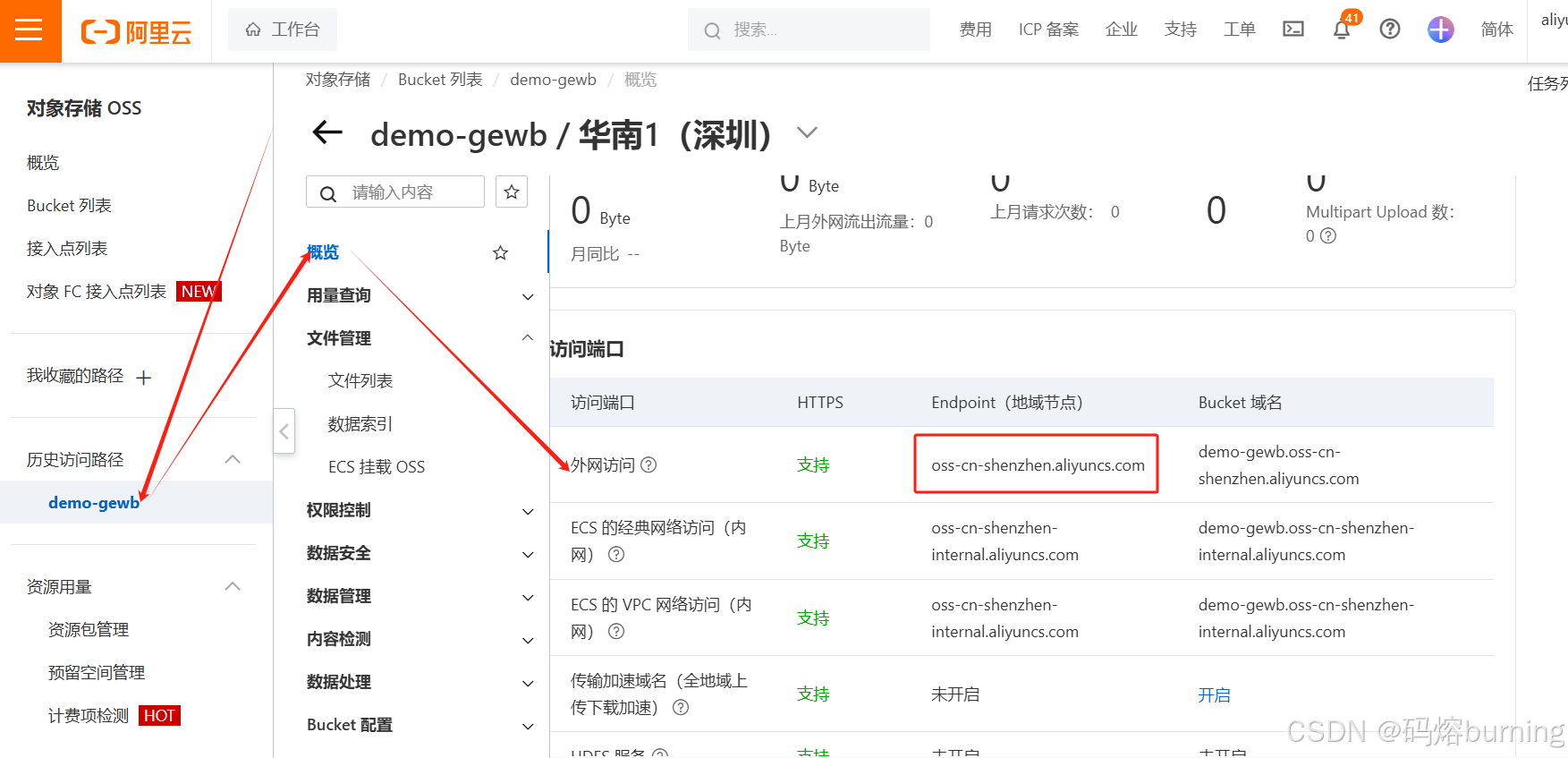This screenshot has width=1568, height=758.
Task: Click demo-gewb breadcrumb
Action: 553,80
